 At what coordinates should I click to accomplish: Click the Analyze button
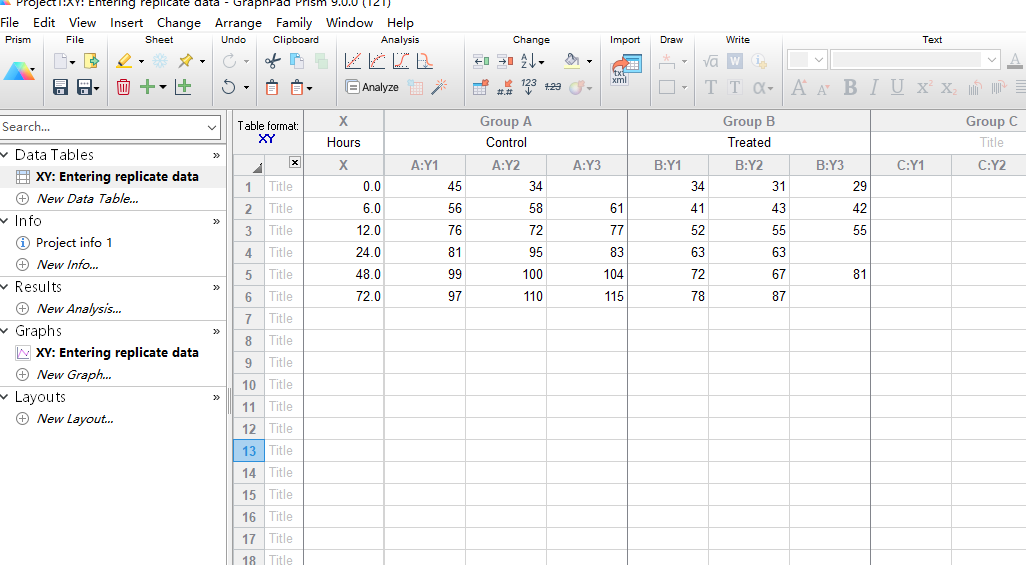coord(372,87)
